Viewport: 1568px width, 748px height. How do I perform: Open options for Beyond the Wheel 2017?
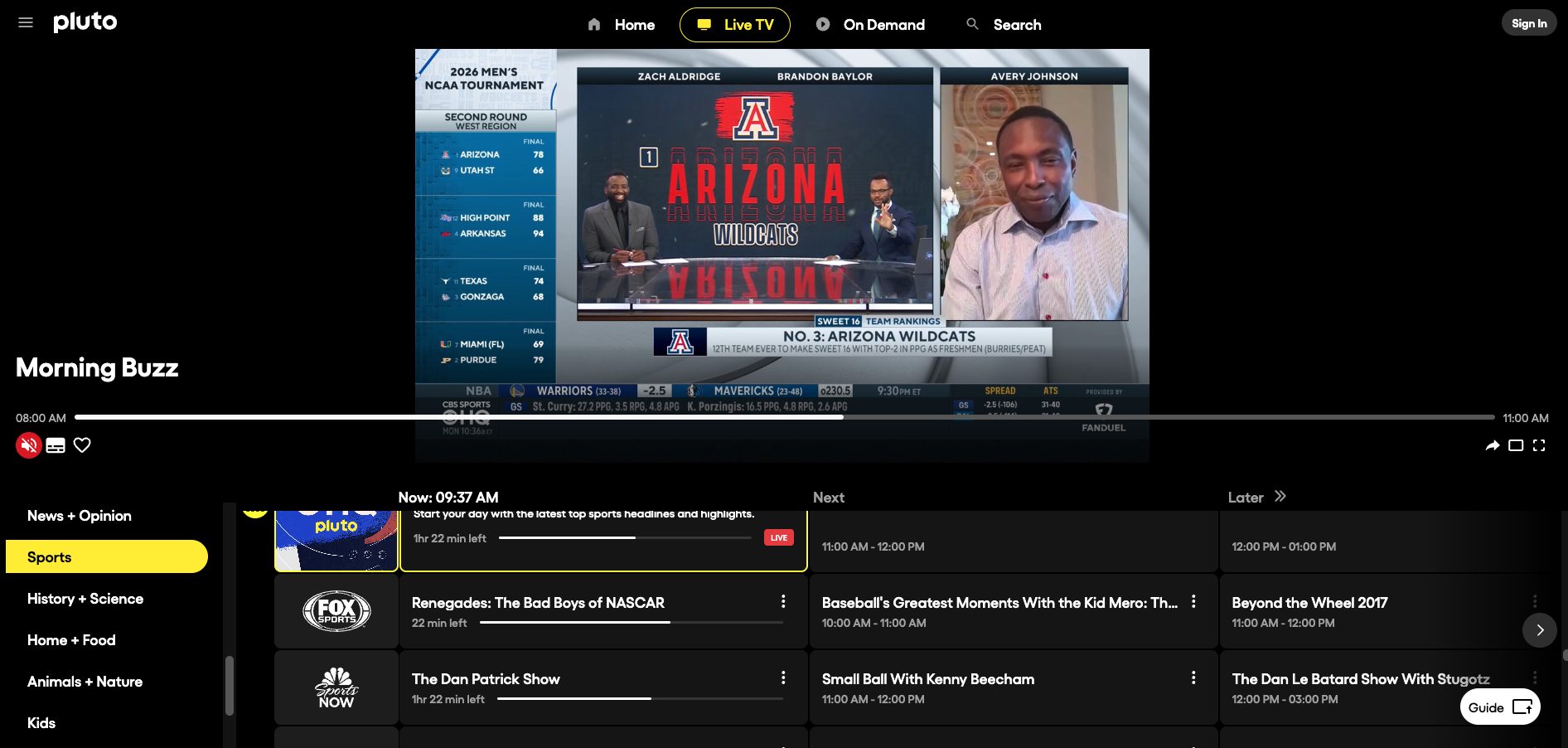1535,601
